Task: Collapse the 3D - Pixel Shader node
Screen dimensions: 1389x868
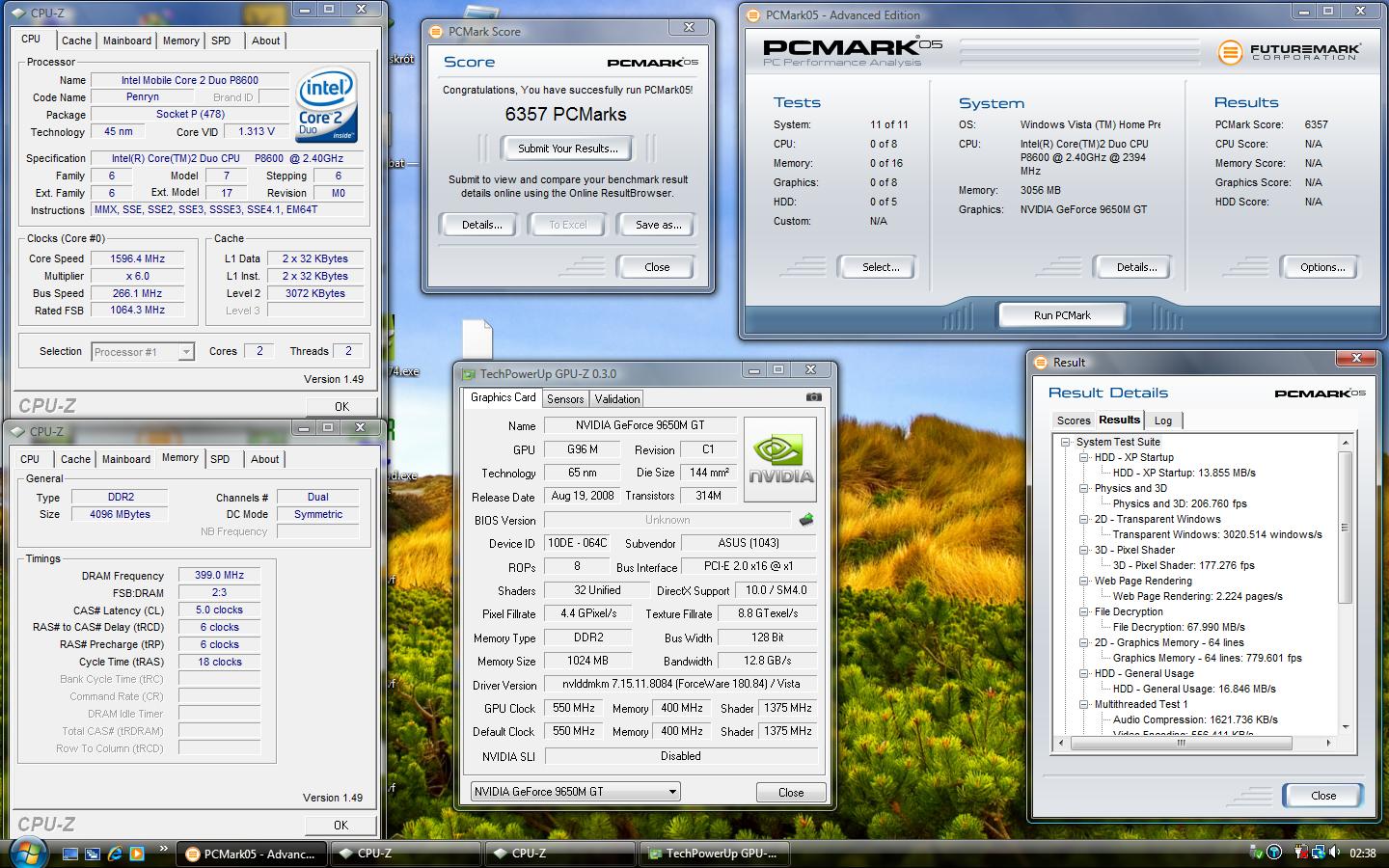Action: pos(1083,550)
